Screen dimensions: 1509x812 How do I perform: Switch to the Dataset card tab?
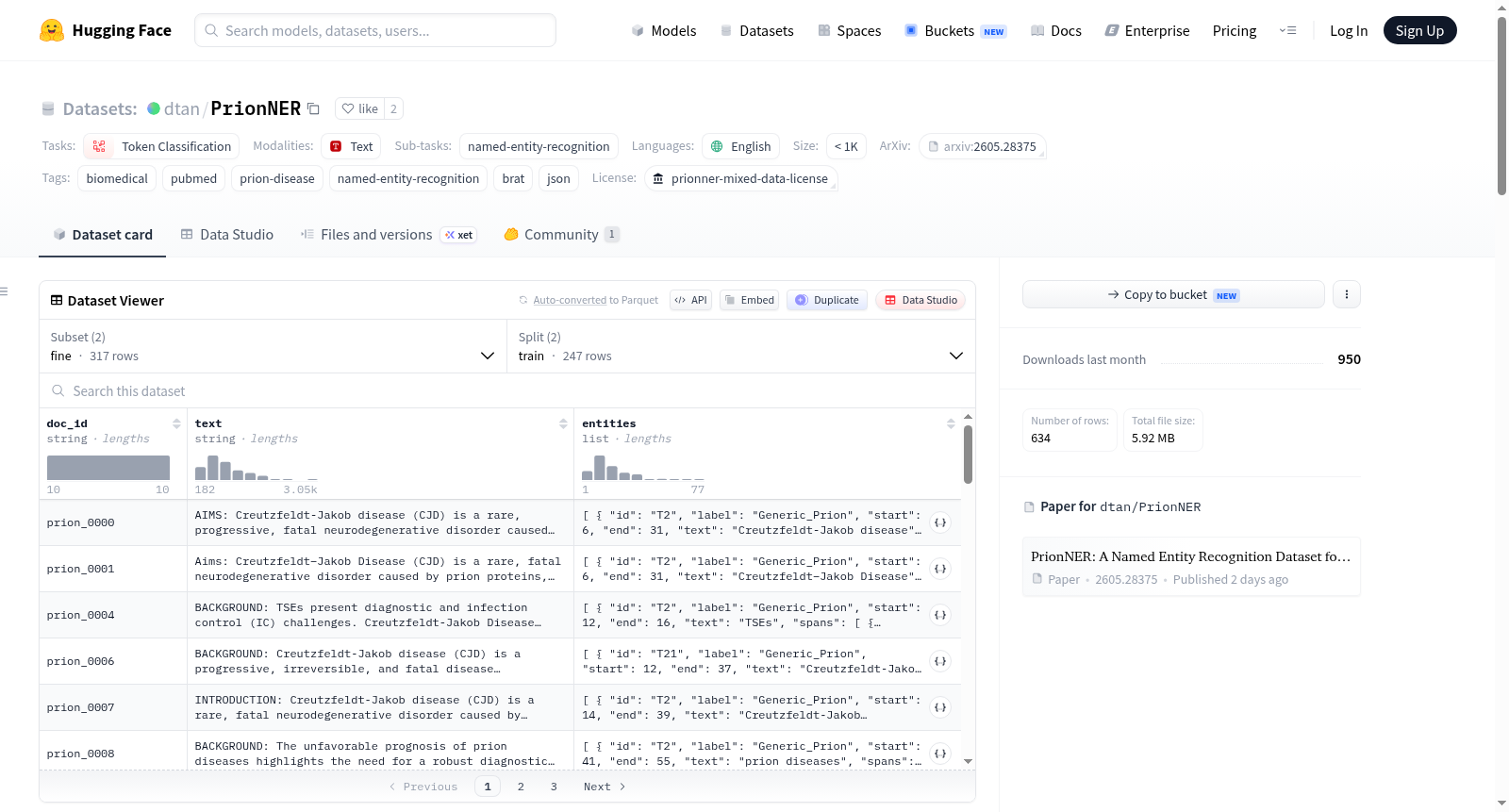[102, 235]
